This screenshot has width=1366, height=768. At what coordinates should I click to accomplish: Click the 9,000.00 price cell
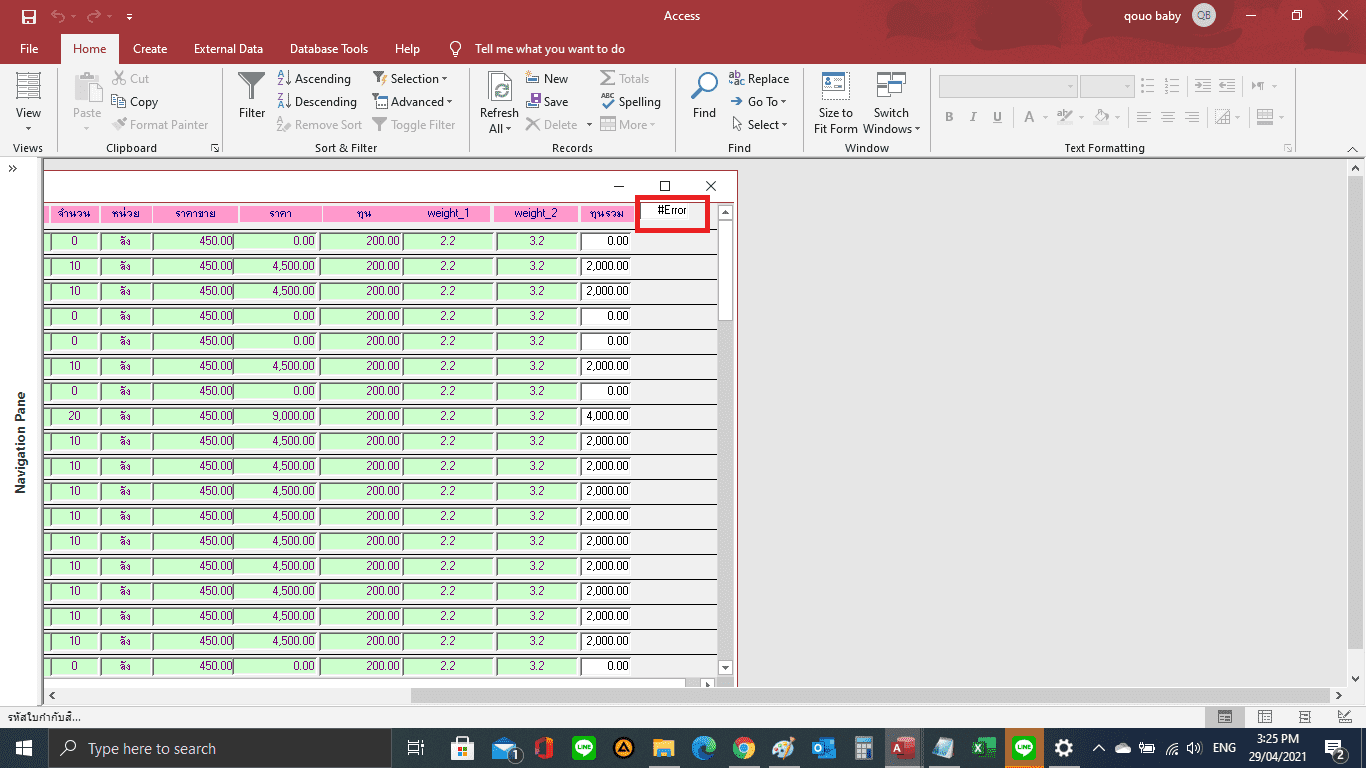(x=278, y=416)
